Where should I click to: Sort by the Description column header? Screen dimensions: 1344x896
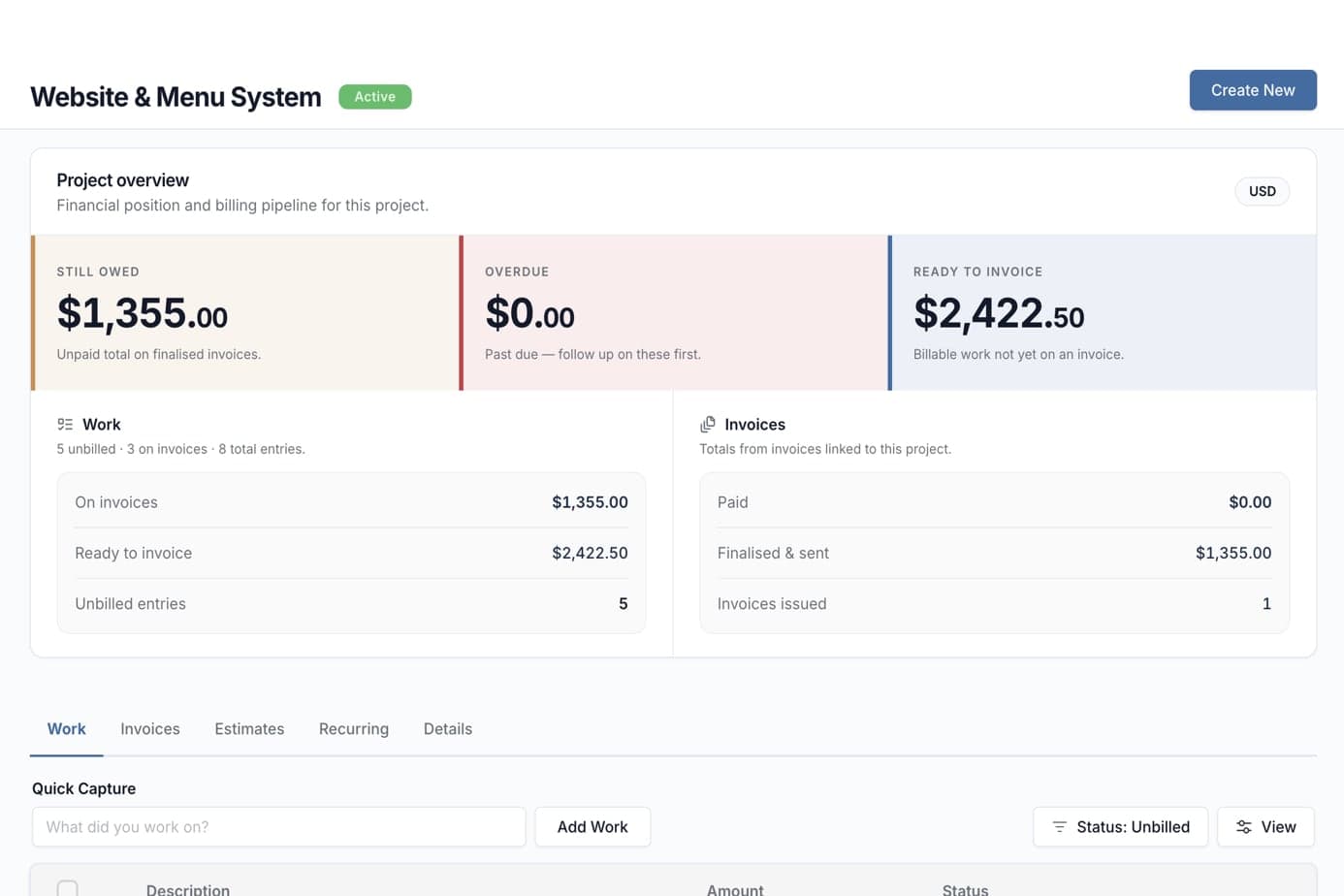188,889
